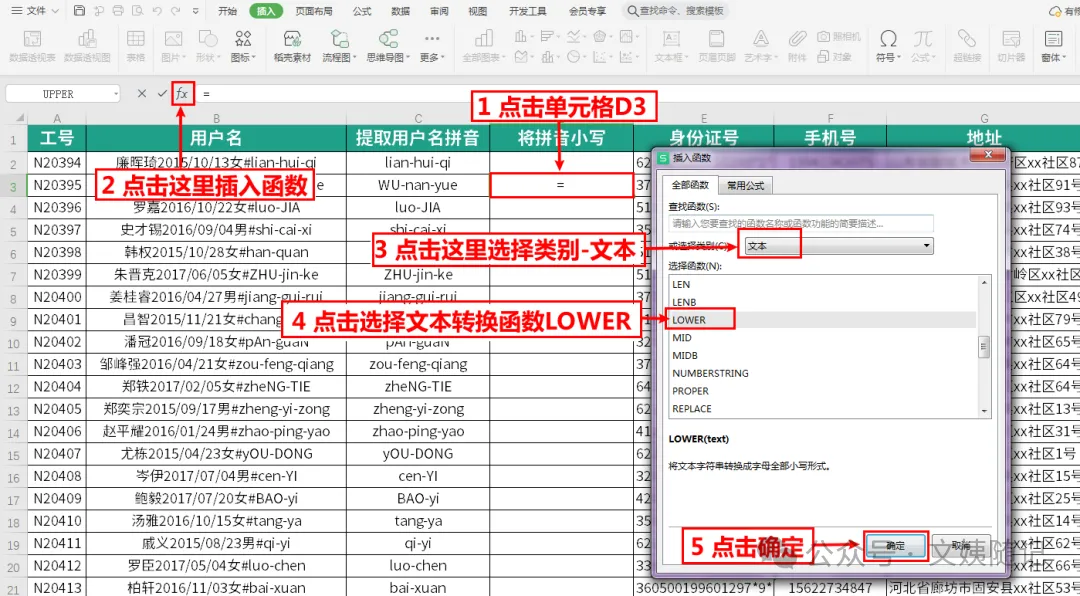This screenshot has height=596, width=1080.
Task: Expand the 图标 icons dropdown
Action: click(243, 45)
